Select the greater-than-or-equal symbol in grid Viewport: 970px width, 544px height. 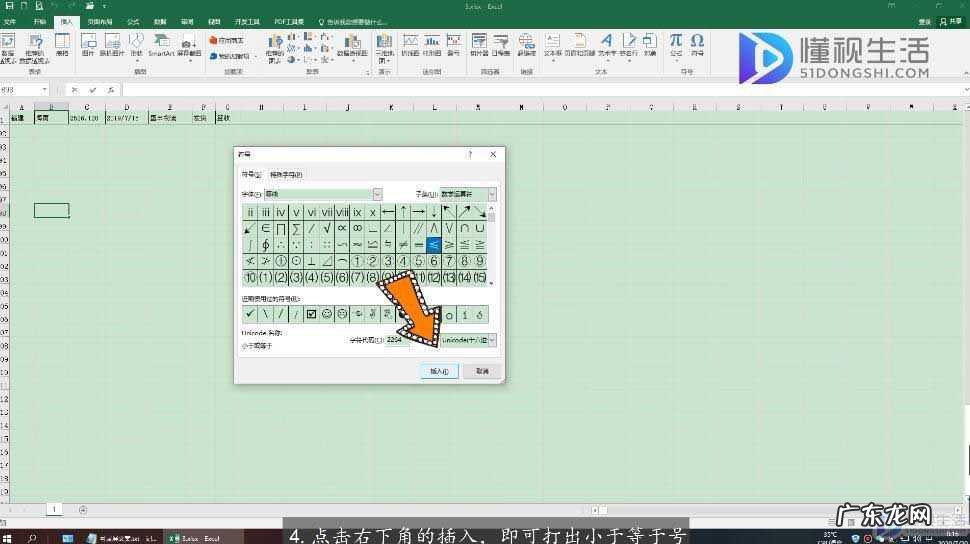(x=449, y=245)
